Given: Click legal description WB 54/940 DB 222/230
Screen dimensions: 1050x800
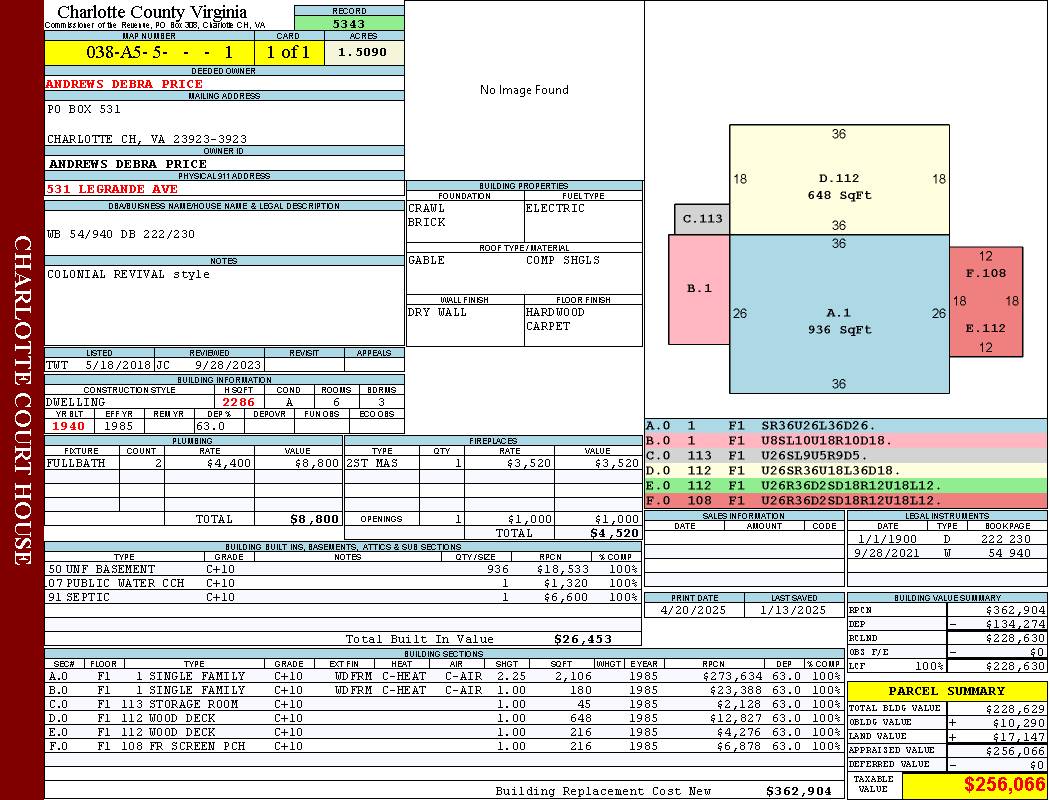Looking at the screenshot, I should 121,234.
